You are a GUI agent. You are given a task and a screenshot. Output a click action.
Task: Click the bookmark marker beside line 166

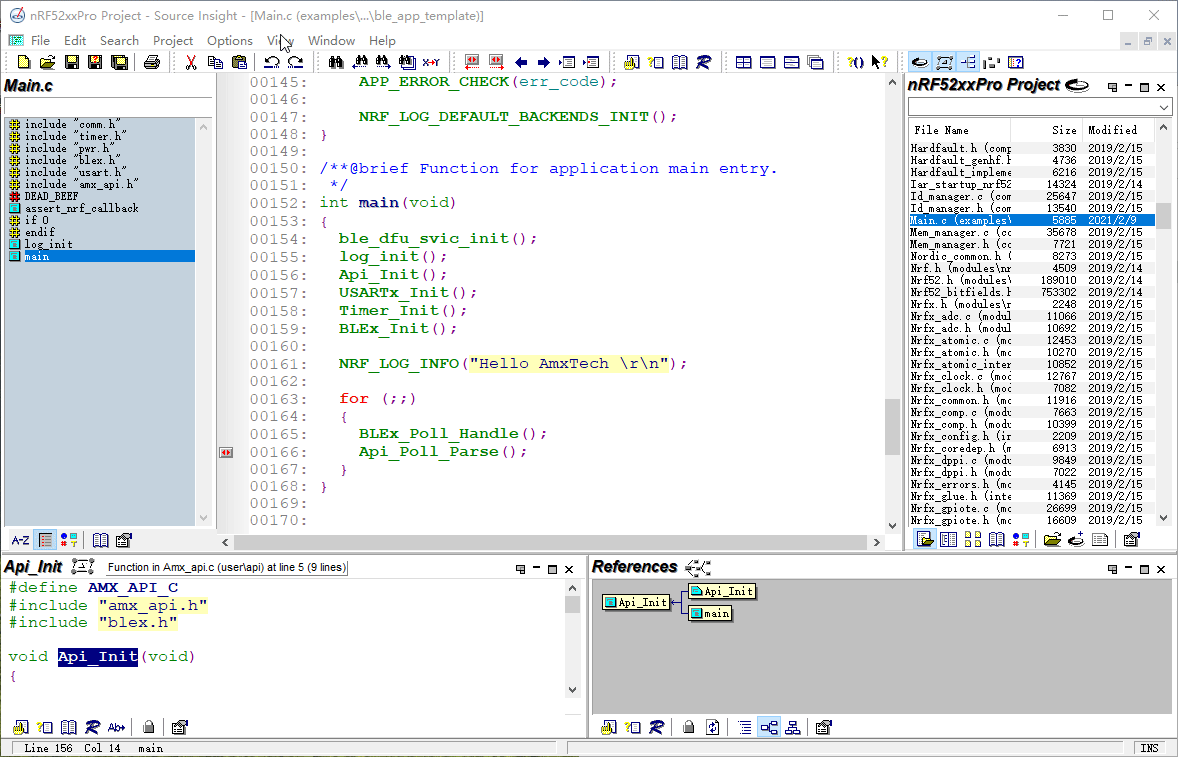(226, 452)
